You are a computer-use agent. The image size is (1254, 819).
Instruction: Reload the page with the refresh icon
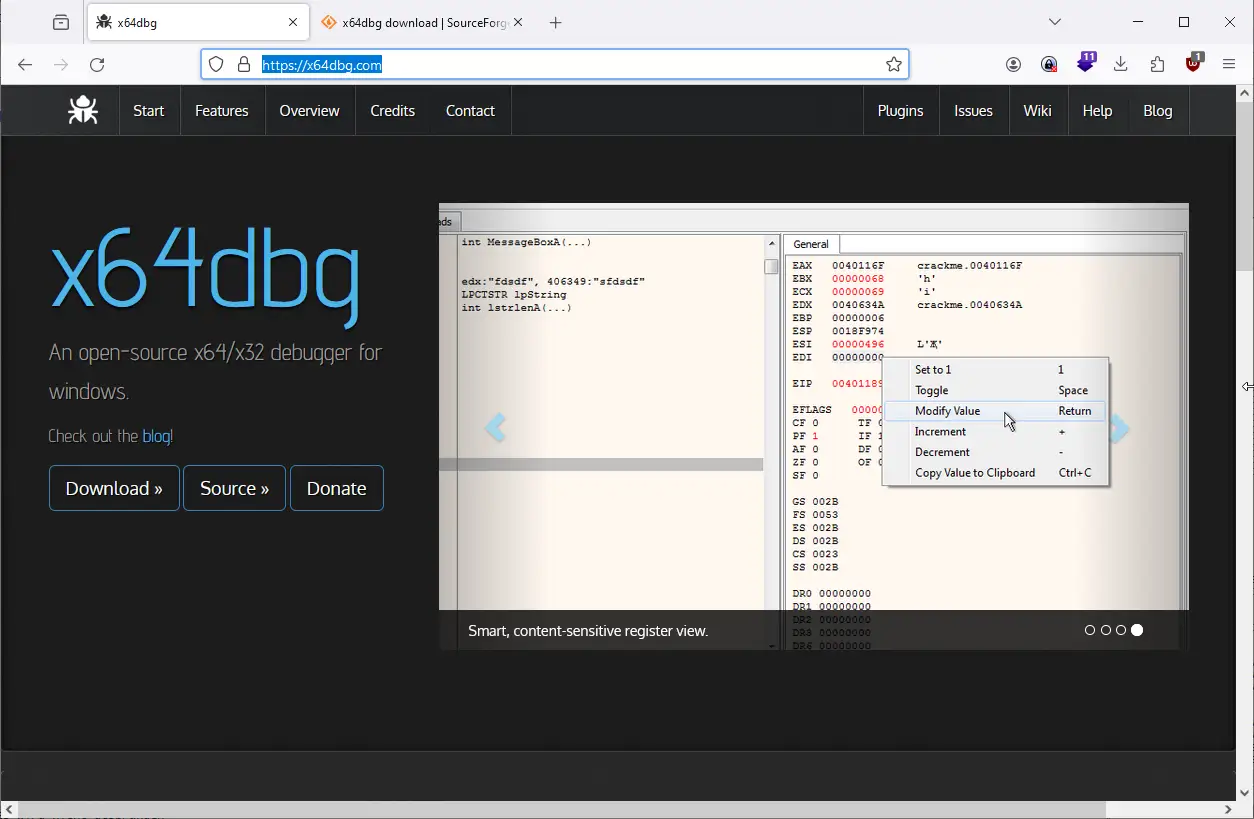(x=97, y=65)
